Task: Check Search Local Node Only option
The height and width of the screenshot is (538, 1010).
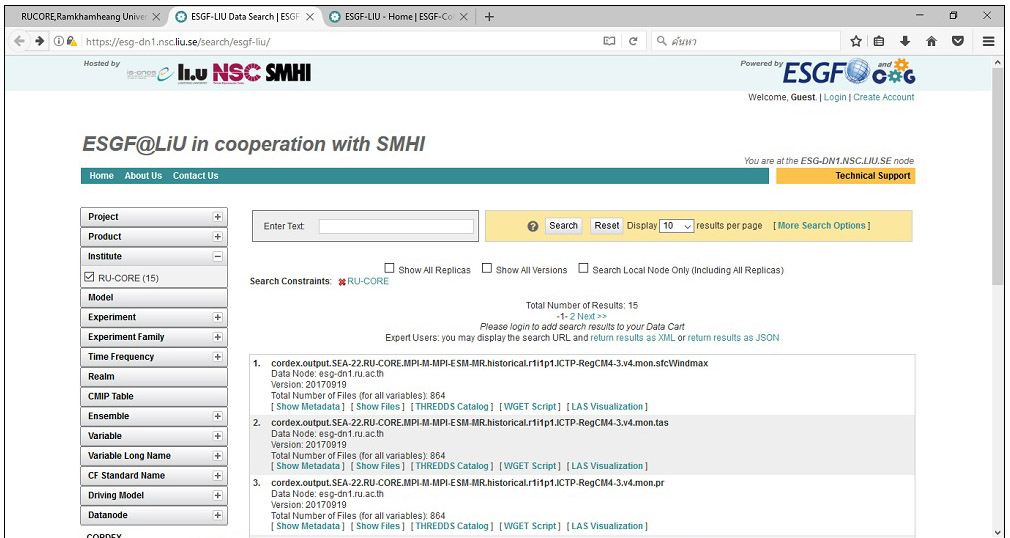Action: (x=583, y=268)
